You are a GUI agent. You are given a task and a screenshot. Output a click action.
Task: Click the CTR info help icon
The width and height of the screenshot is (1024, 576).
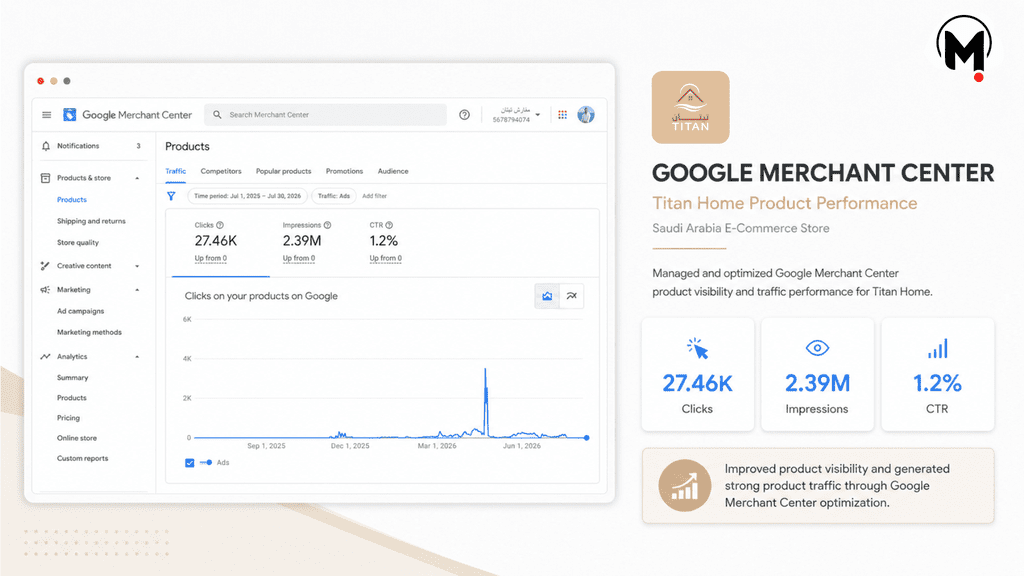389,225
